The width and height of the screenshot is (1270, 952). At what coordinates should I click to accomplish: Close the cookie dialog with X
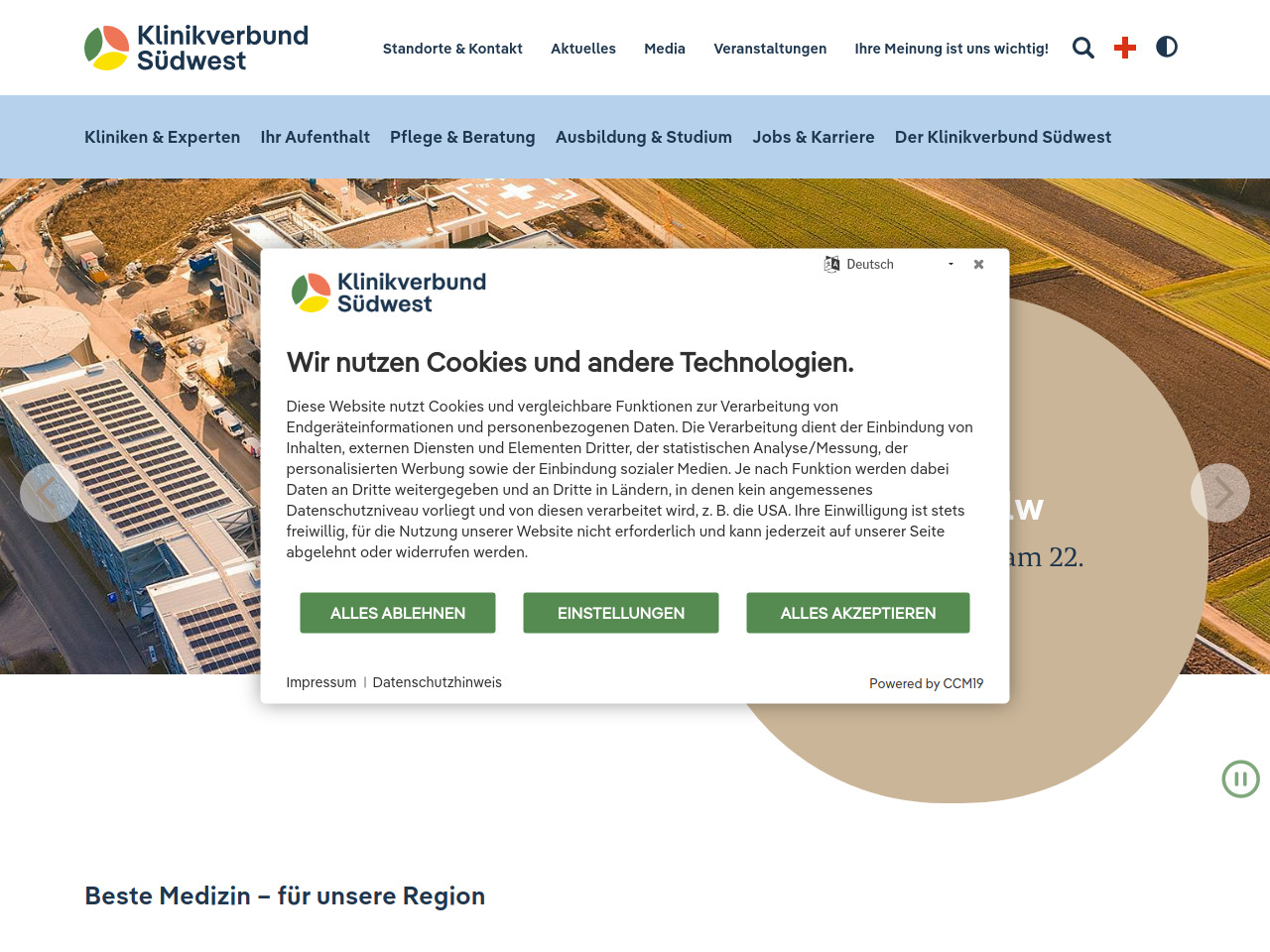[978, 265]
